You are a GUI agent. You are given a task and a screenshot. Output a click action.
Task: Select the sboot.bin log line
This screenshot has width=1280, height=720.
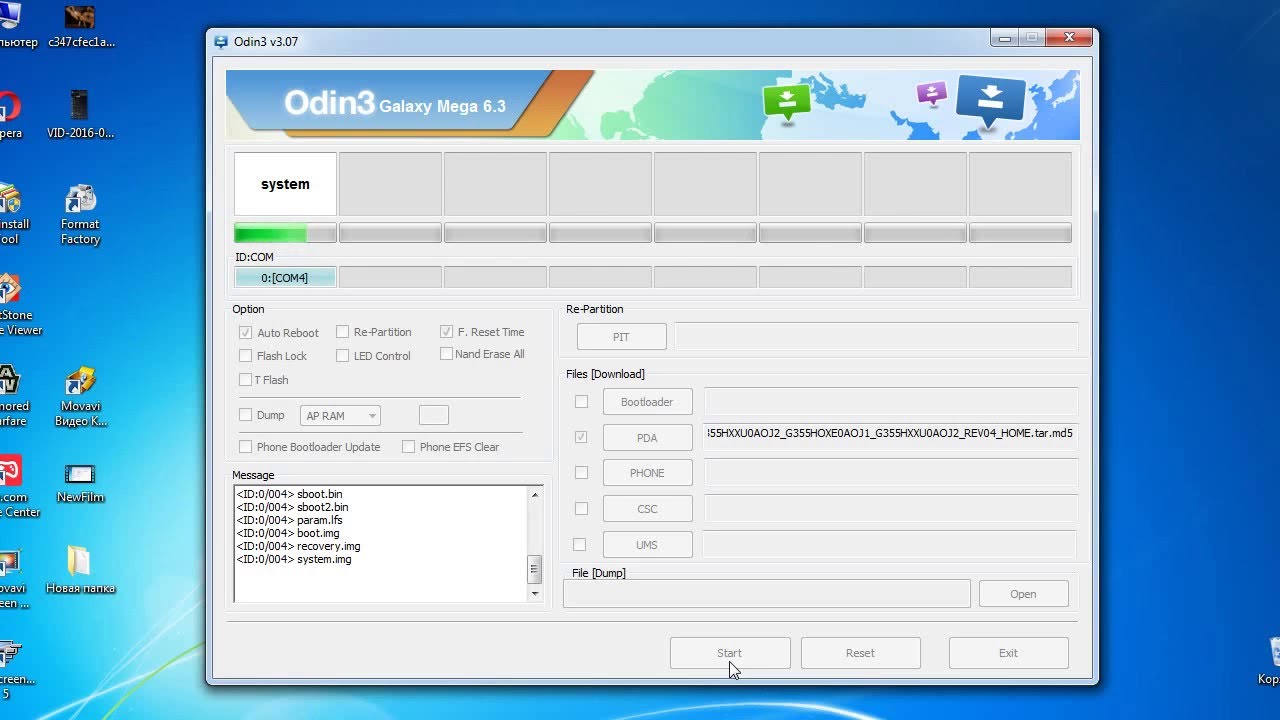[289, 494]
